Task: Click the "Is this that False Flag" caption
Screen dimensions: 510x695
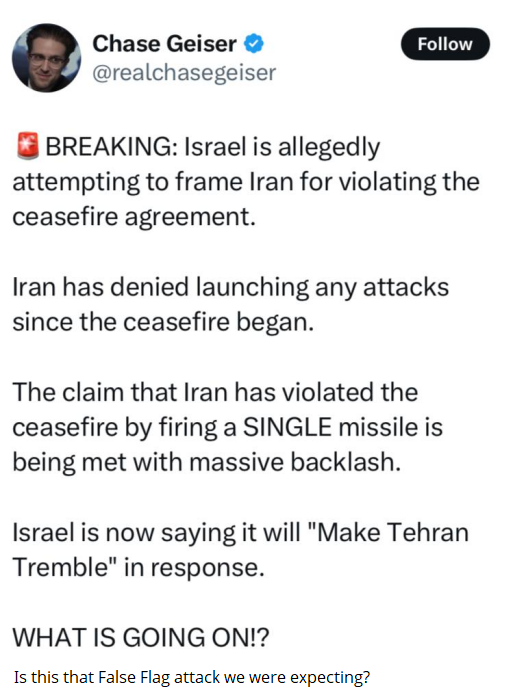Action: click(93, 677)
